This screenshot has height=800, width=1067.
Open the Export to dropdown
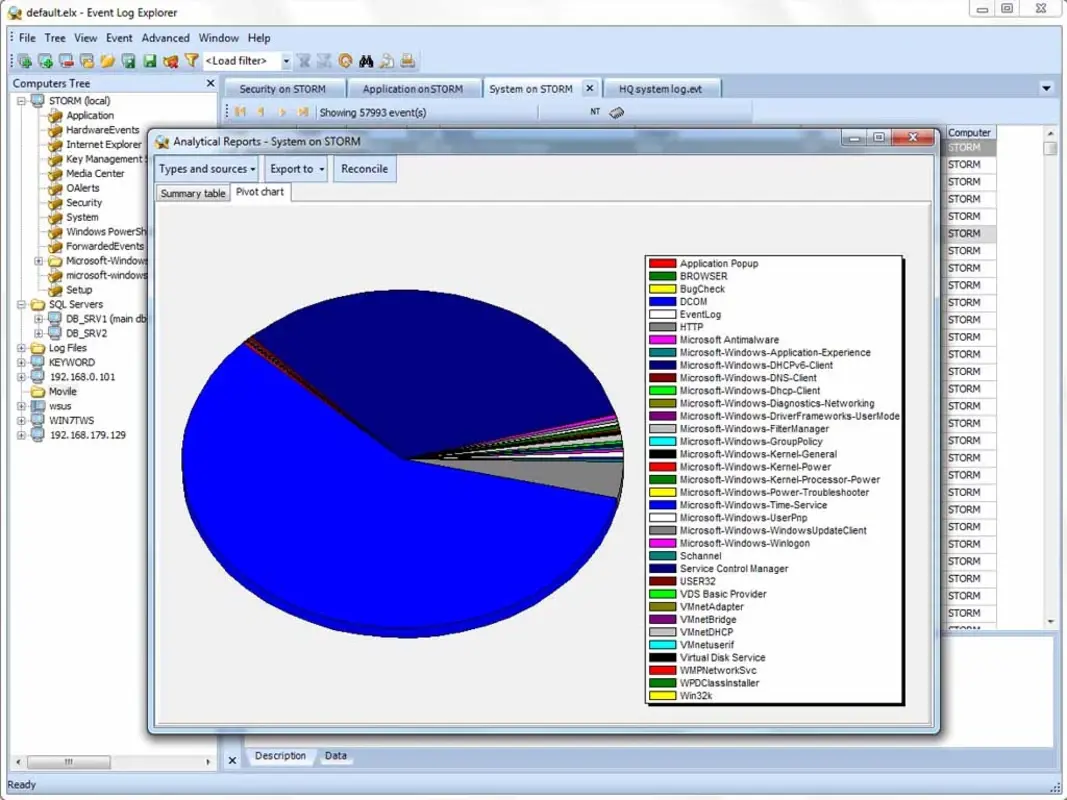click(294, 169)
